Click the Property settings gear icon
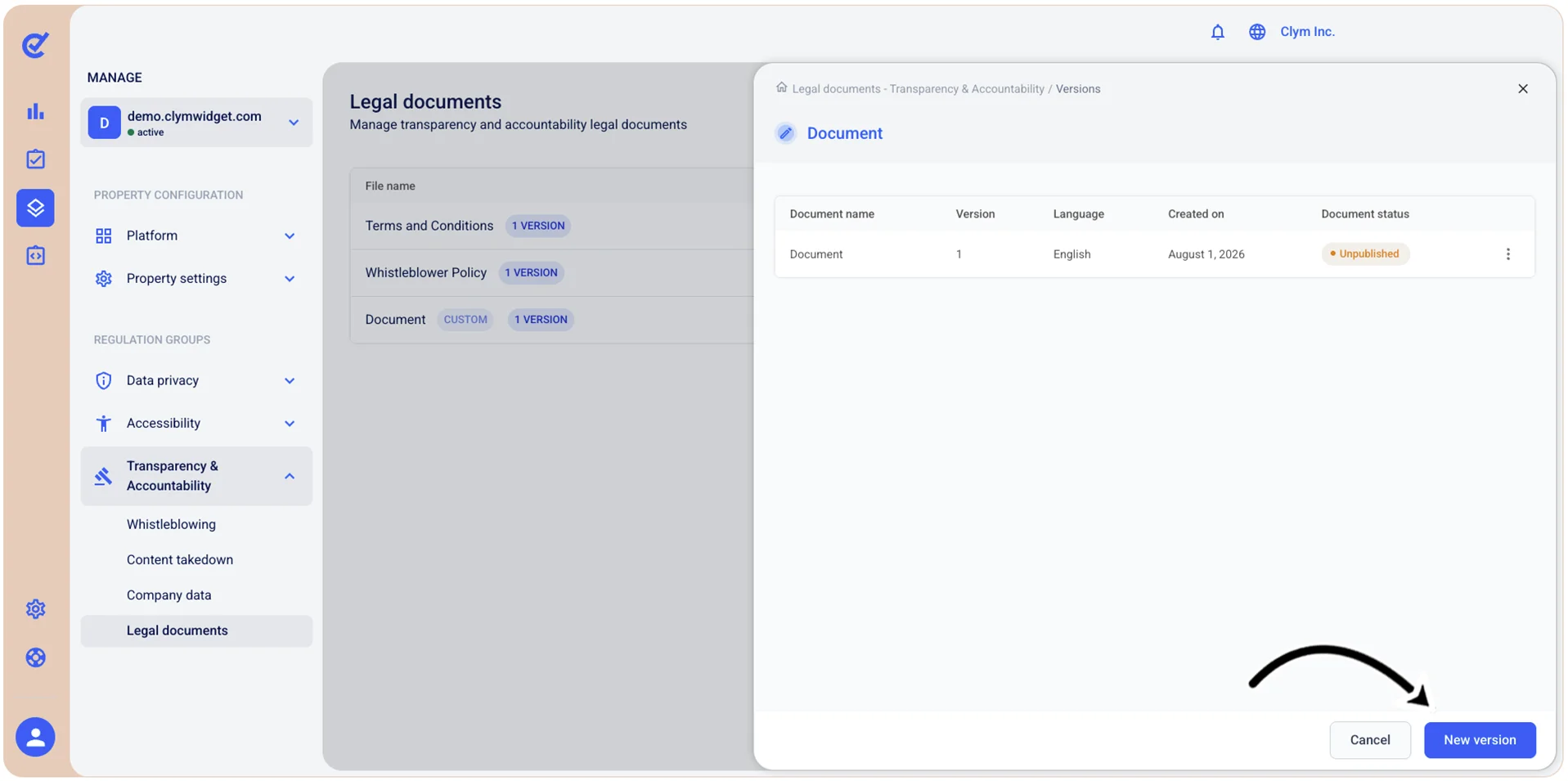The height and width of the screenshot is (781, 1568). click(x=103, y=279)
